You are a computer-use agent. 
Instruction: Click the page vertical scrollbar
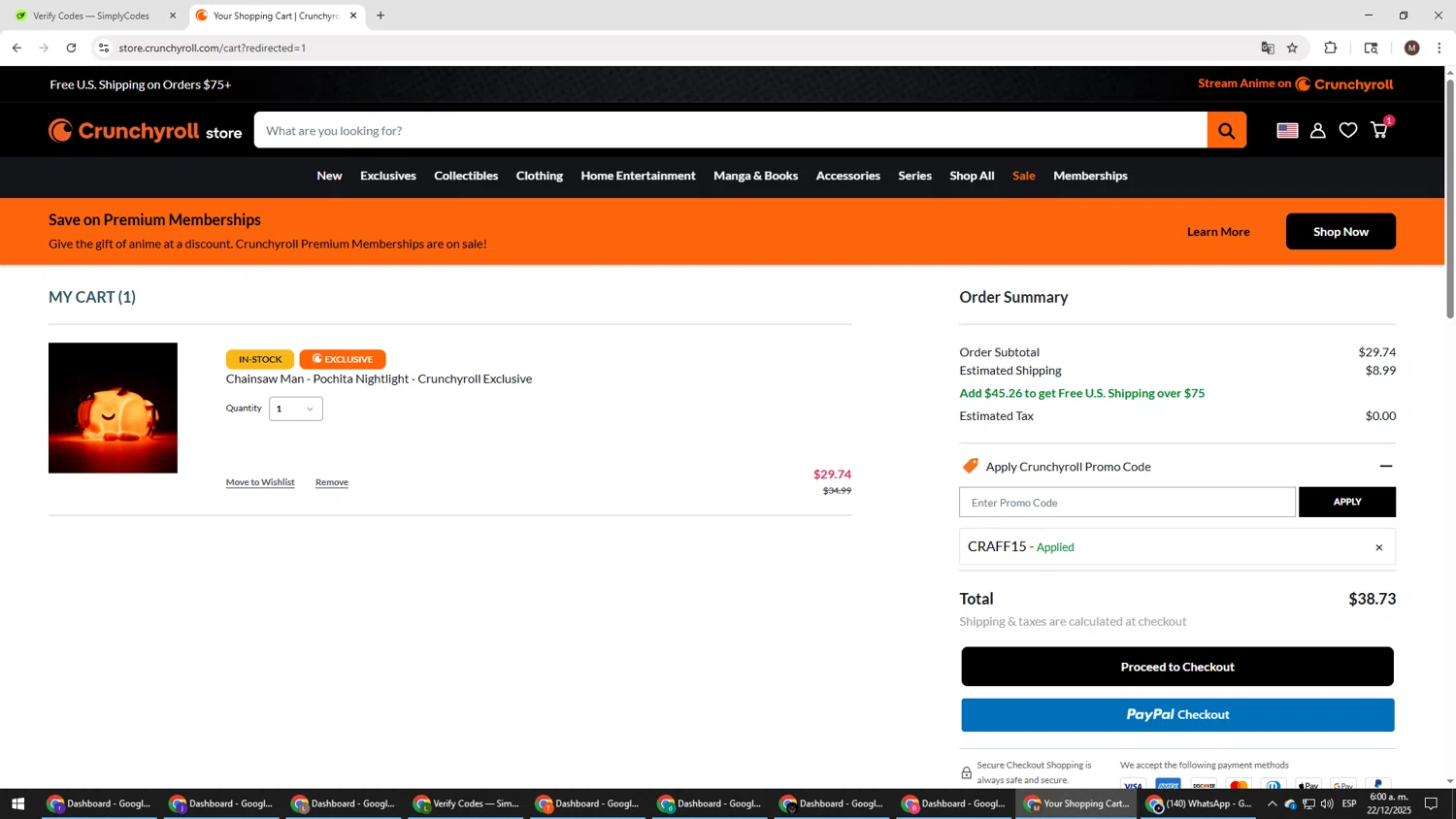(x=1450, y=199)
